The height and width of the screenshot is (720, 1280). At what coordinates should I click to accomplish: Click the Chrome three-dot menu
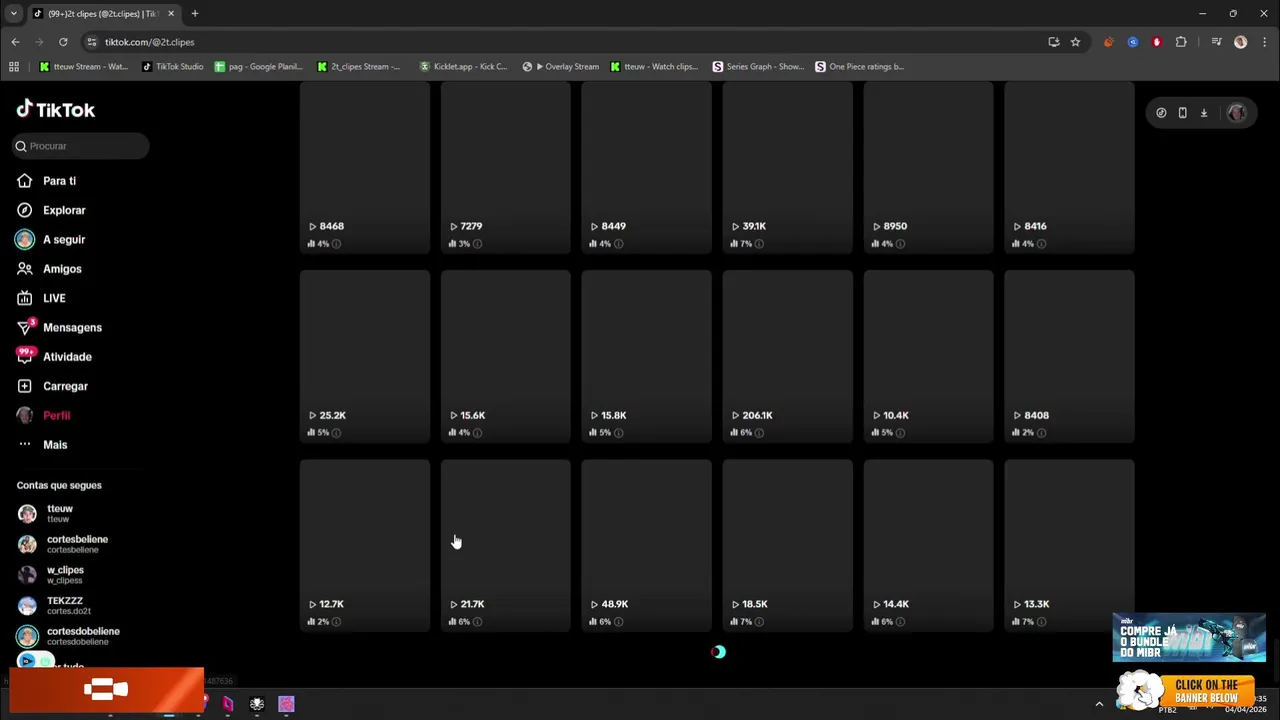(x=1265, y=42)
